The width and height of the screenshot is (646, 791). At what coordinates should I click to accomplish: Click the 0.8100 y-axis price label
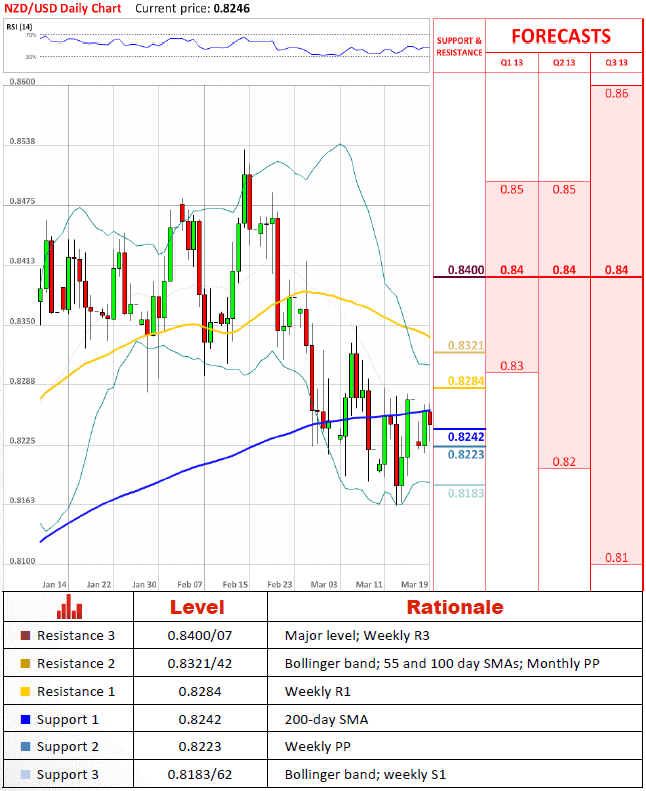(23, 561)
